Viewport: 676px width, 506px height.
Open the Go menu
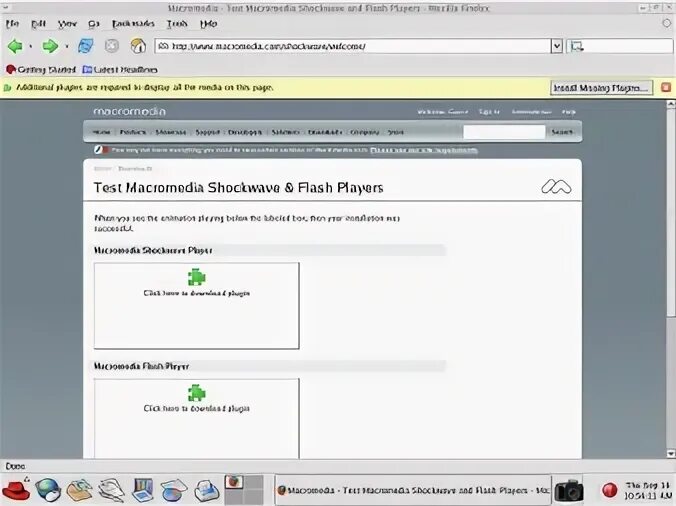coord(94,24)
